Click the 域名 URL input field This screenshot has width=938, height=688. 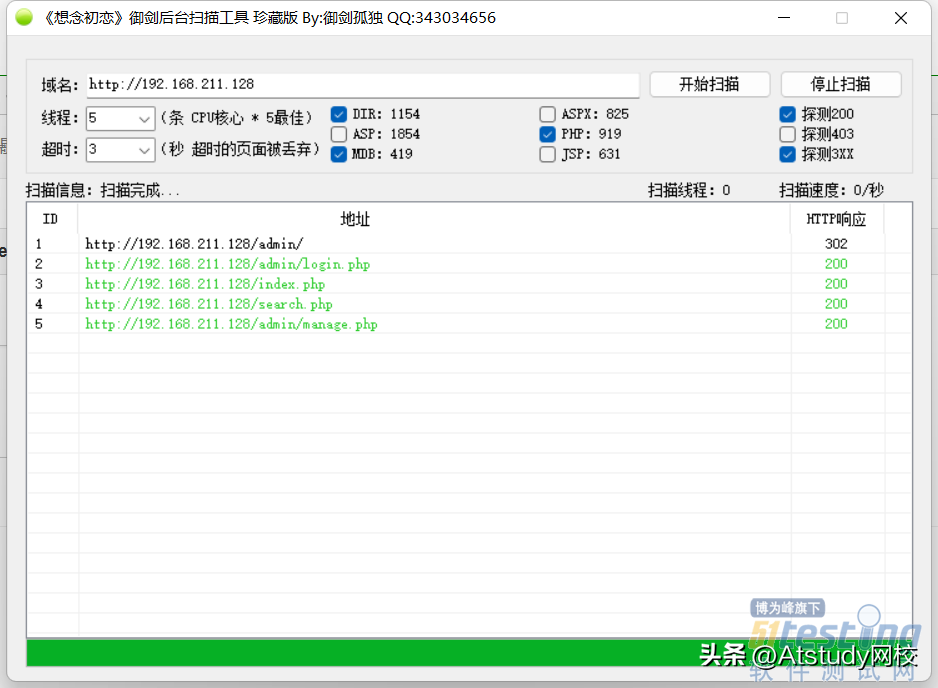point(360,85)
